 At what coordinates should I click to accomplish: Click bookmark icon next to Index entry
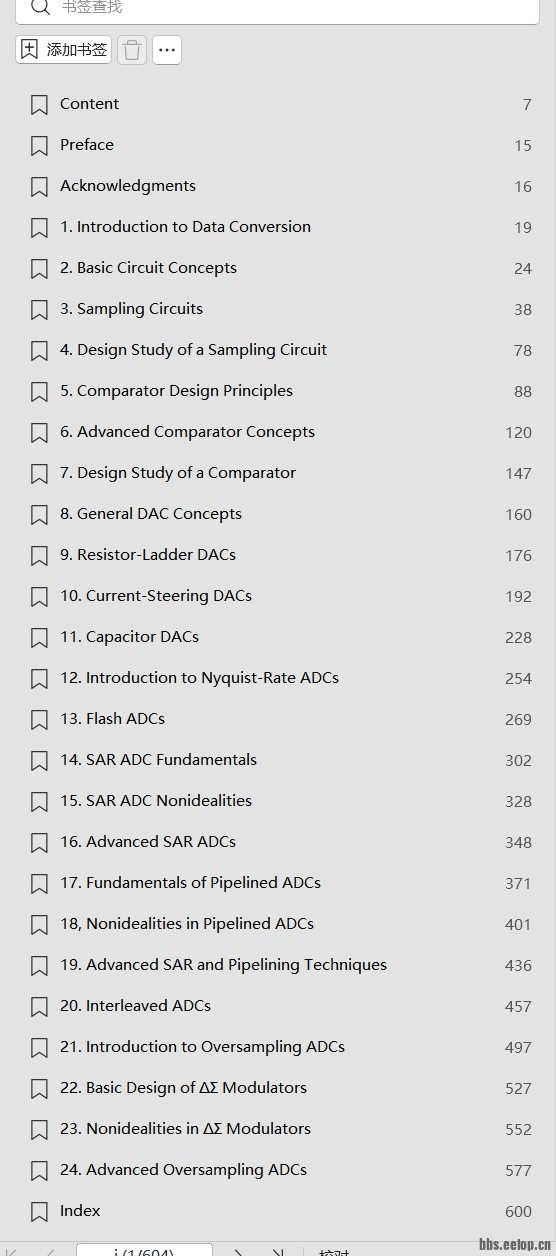tap(39, 1212)
